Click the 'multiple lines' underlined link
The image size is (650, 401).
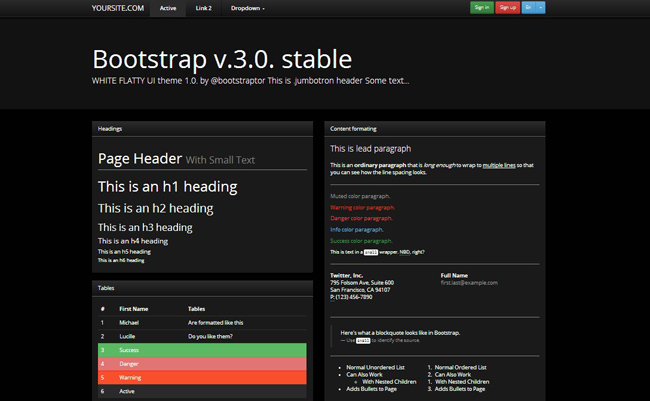[x=498, y=164]
